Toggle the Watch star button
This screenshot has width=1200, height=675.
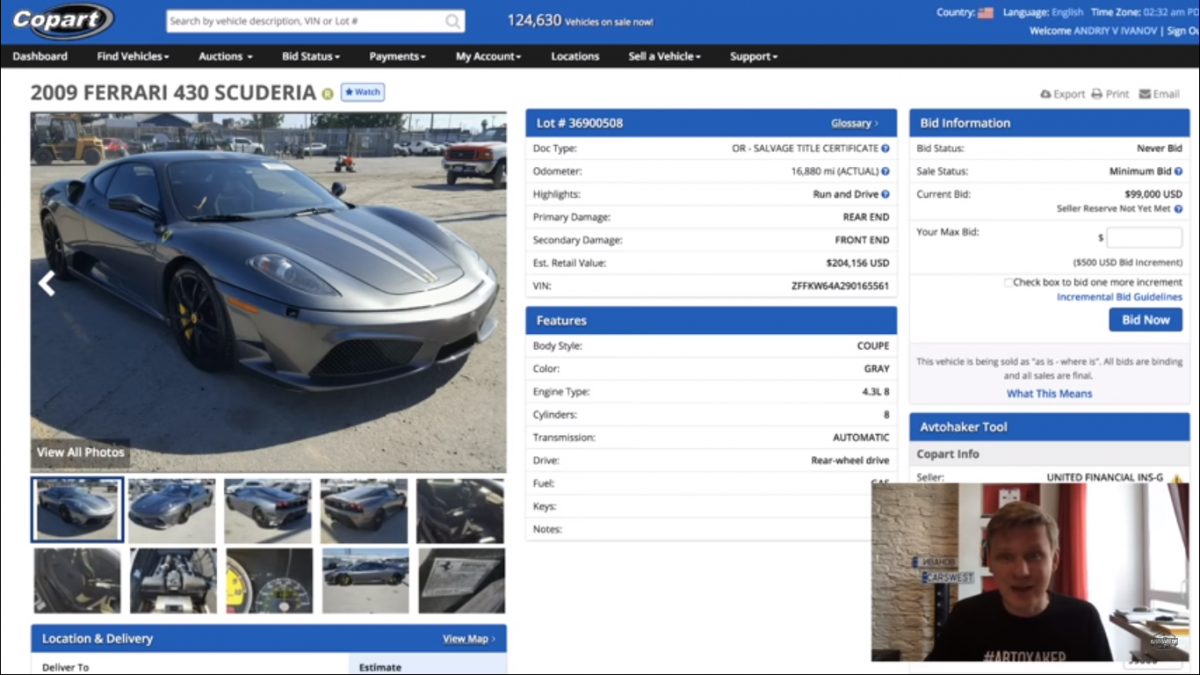[x=362, y=93]
